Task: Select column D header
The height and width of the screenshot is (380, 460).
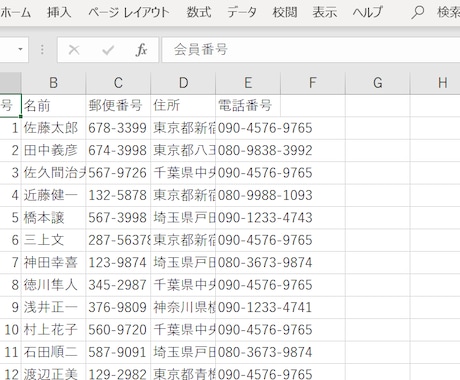Action: click(183, 83)
